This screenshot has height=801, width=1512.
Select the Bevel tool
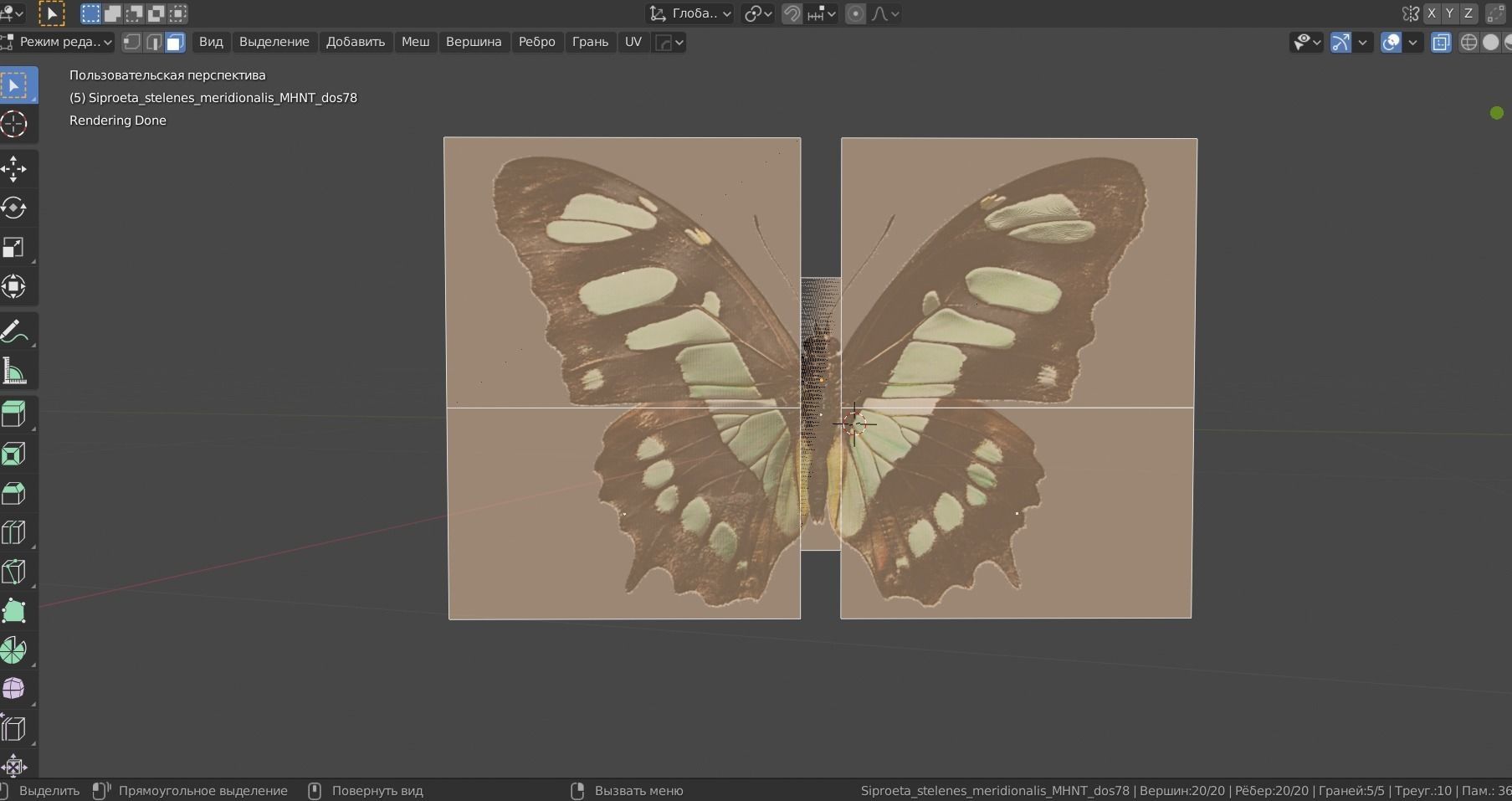coord(14,493)
